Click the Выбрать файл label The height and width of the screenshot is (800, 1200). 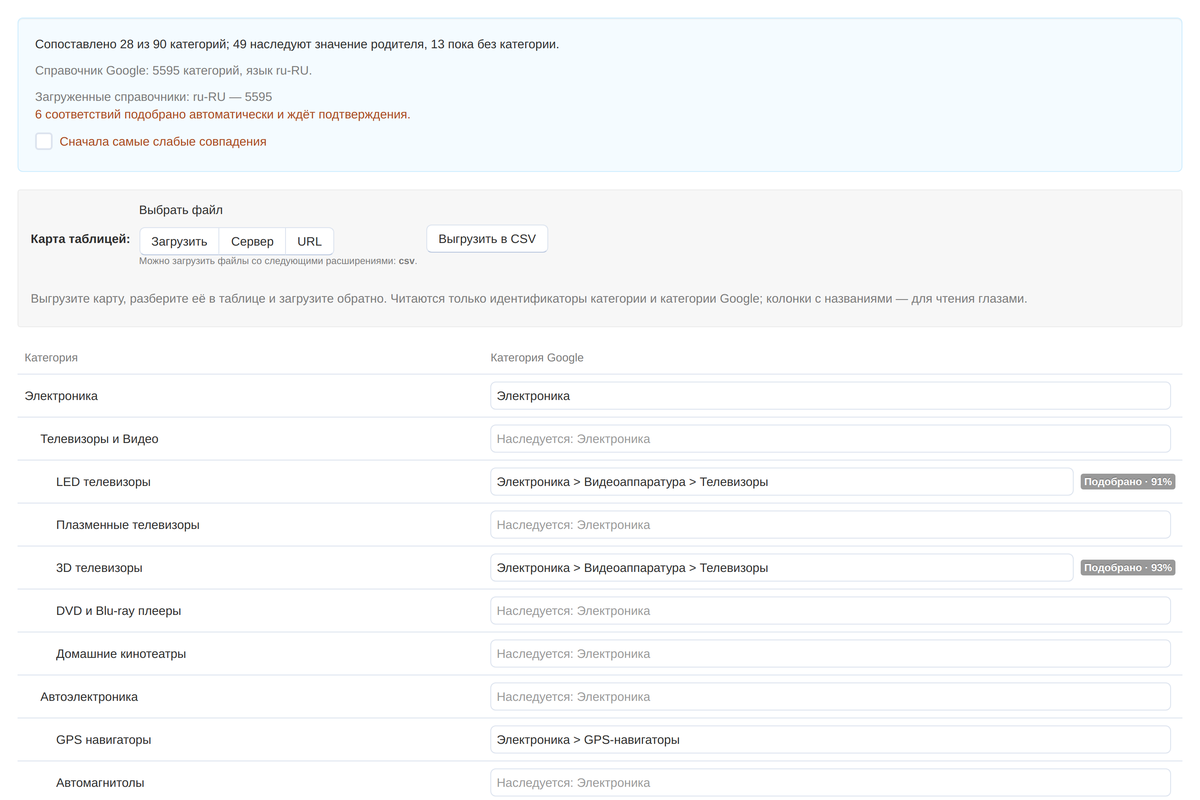click(181, 210)
